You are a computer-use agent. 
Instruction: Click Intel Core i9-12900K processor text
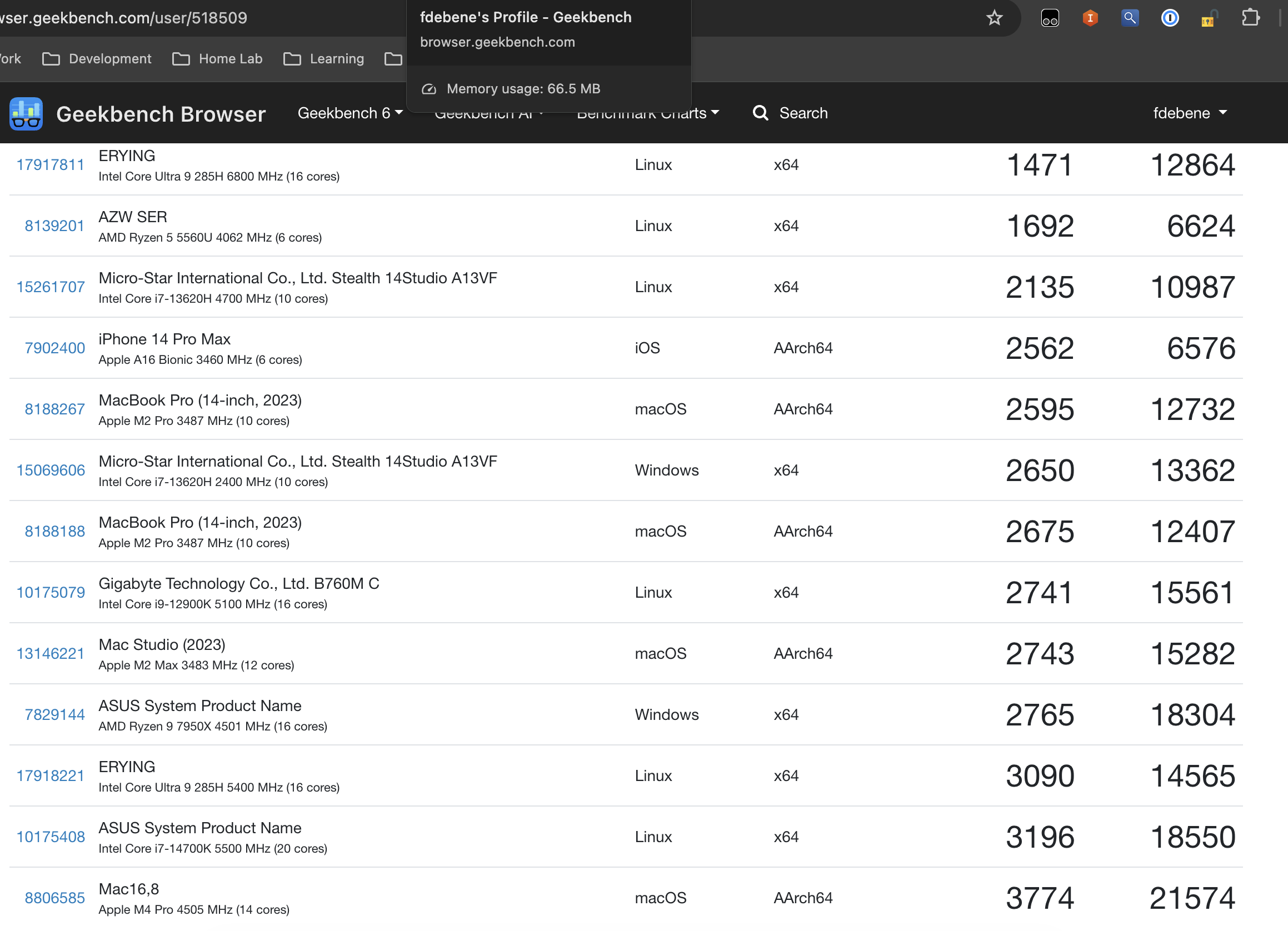213,604
